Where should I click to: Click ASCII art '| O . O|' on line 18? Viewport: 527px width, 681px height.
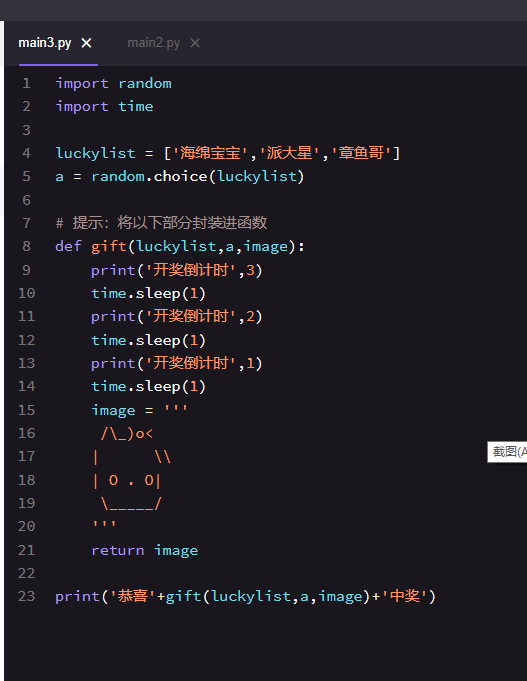(127, 480)
